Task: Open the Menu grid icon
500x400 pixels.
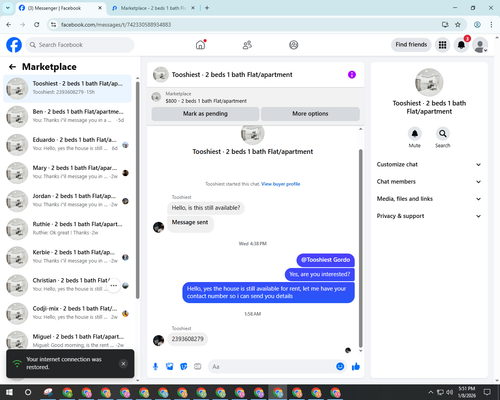Action: [x=442, y=45]
